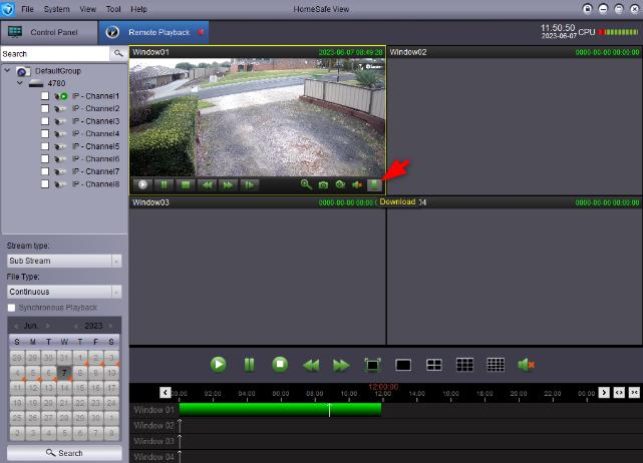This screenshot has height=463, width=643.
Task: Click the zoom magnifier icon in Window01
Action: click(306, 185)
